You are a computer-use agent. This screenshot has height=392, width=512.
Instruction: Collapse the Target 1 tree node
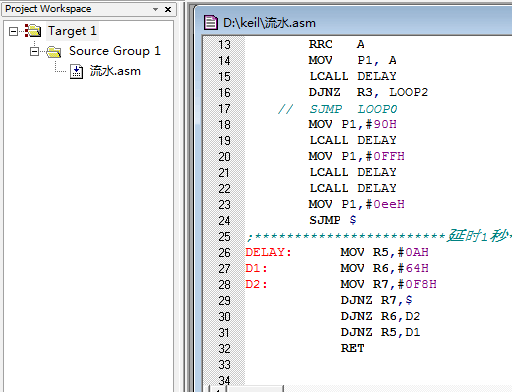pos(13,32)
